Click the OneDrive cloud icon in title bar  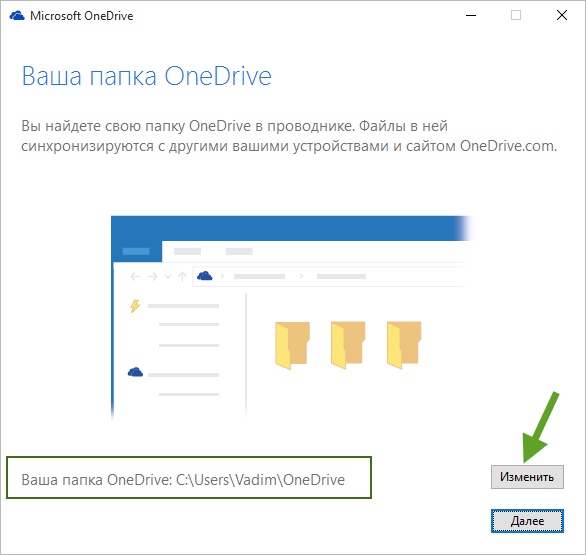click(17, 16)
